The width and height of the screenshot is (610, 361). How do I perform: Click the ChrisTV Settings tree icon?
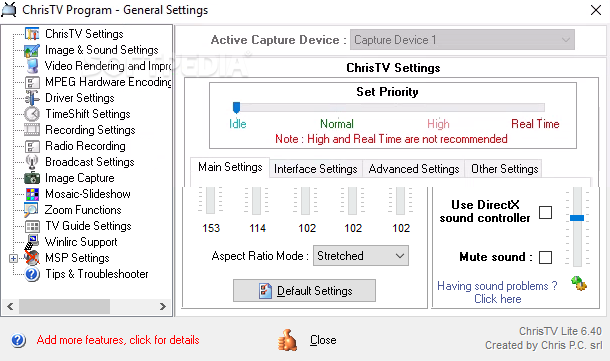coord(32,34)
